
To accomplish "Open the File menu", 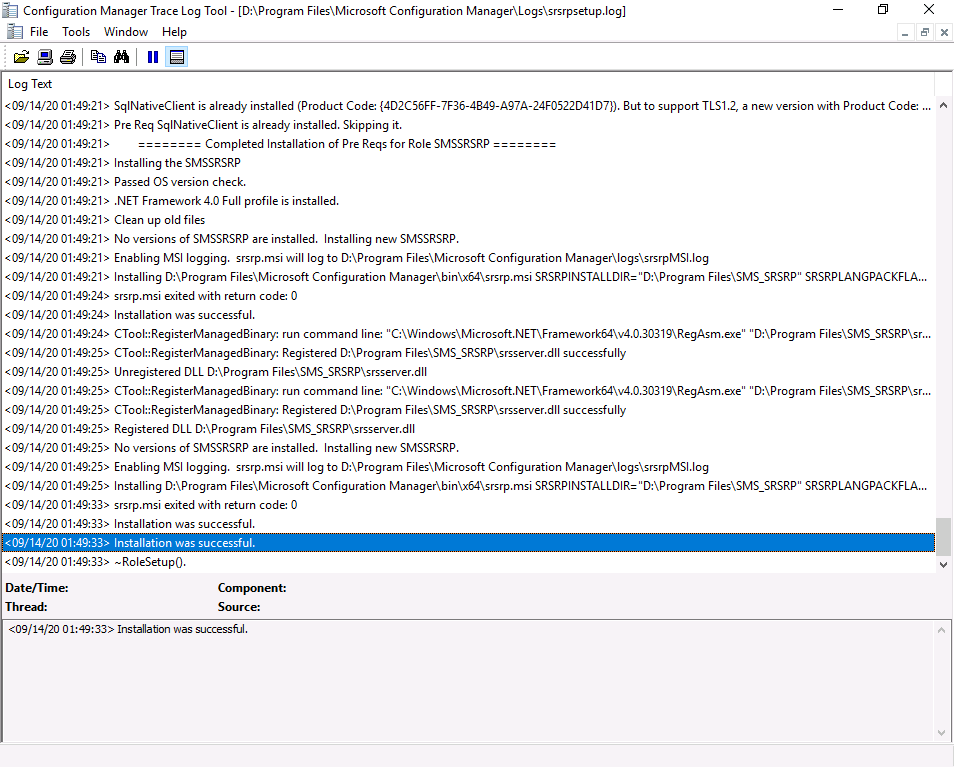I will click(39, 32).
